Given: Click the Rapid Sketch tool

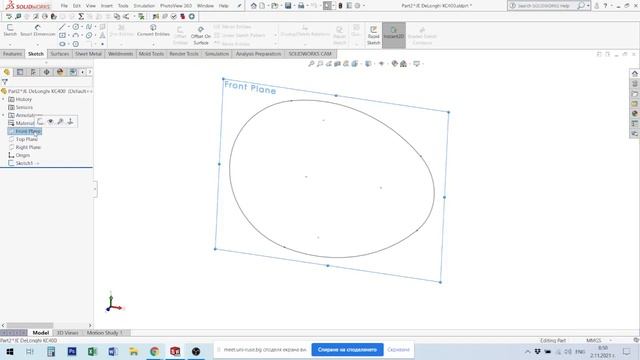Looking at the screenshot, I should pyautogui.click(x=373, y=36).
